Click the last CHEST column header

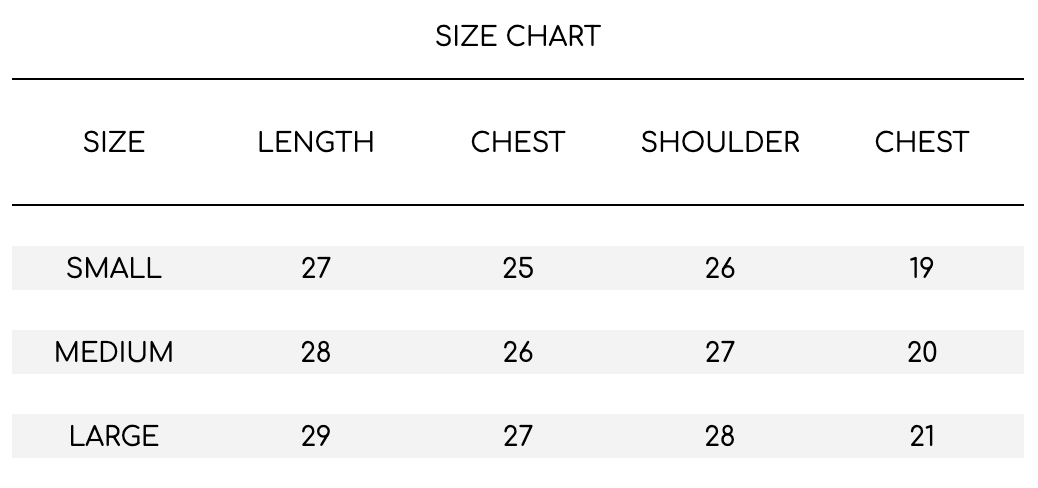pyautogui.click(x=921, y=142)
